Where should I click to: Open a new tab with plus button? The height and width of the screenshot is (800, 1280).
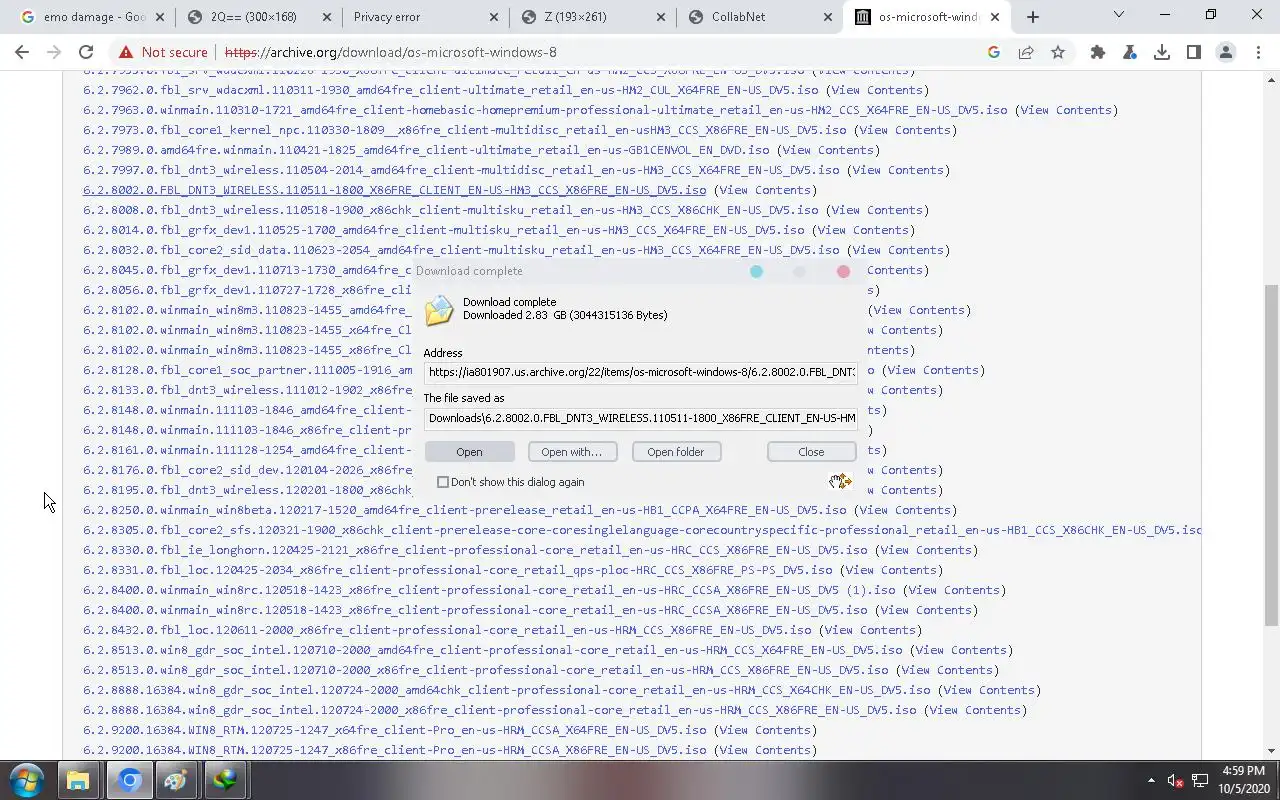tap(1033, 16)
